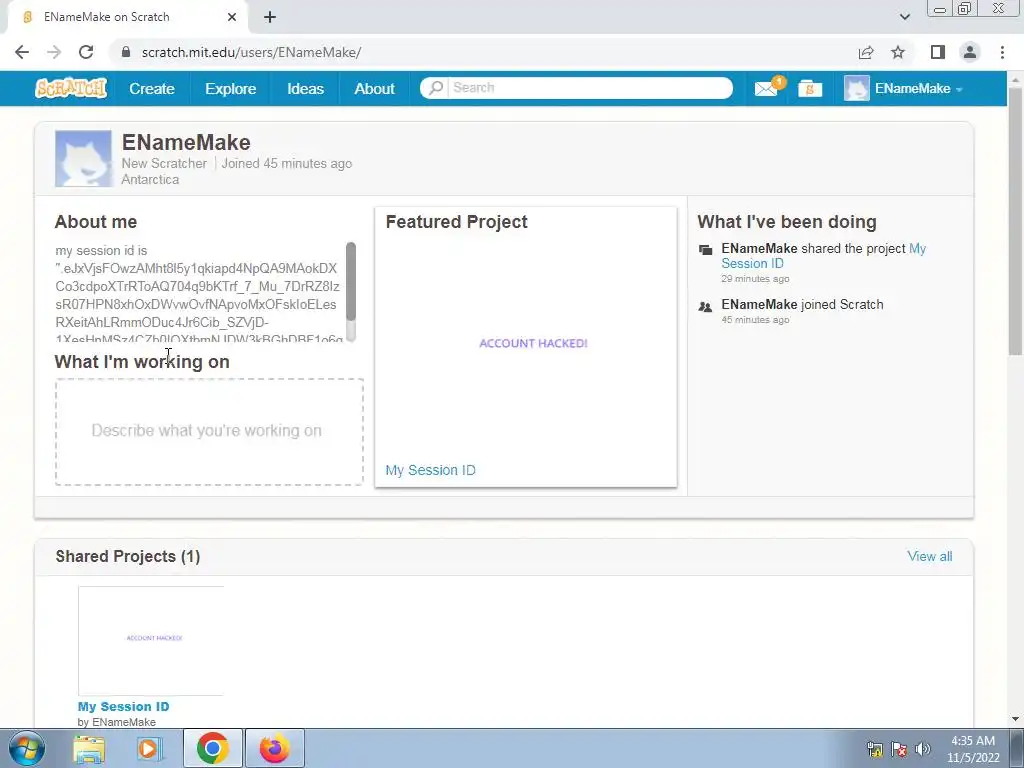Click the browser forward arrow

point(54,52)
